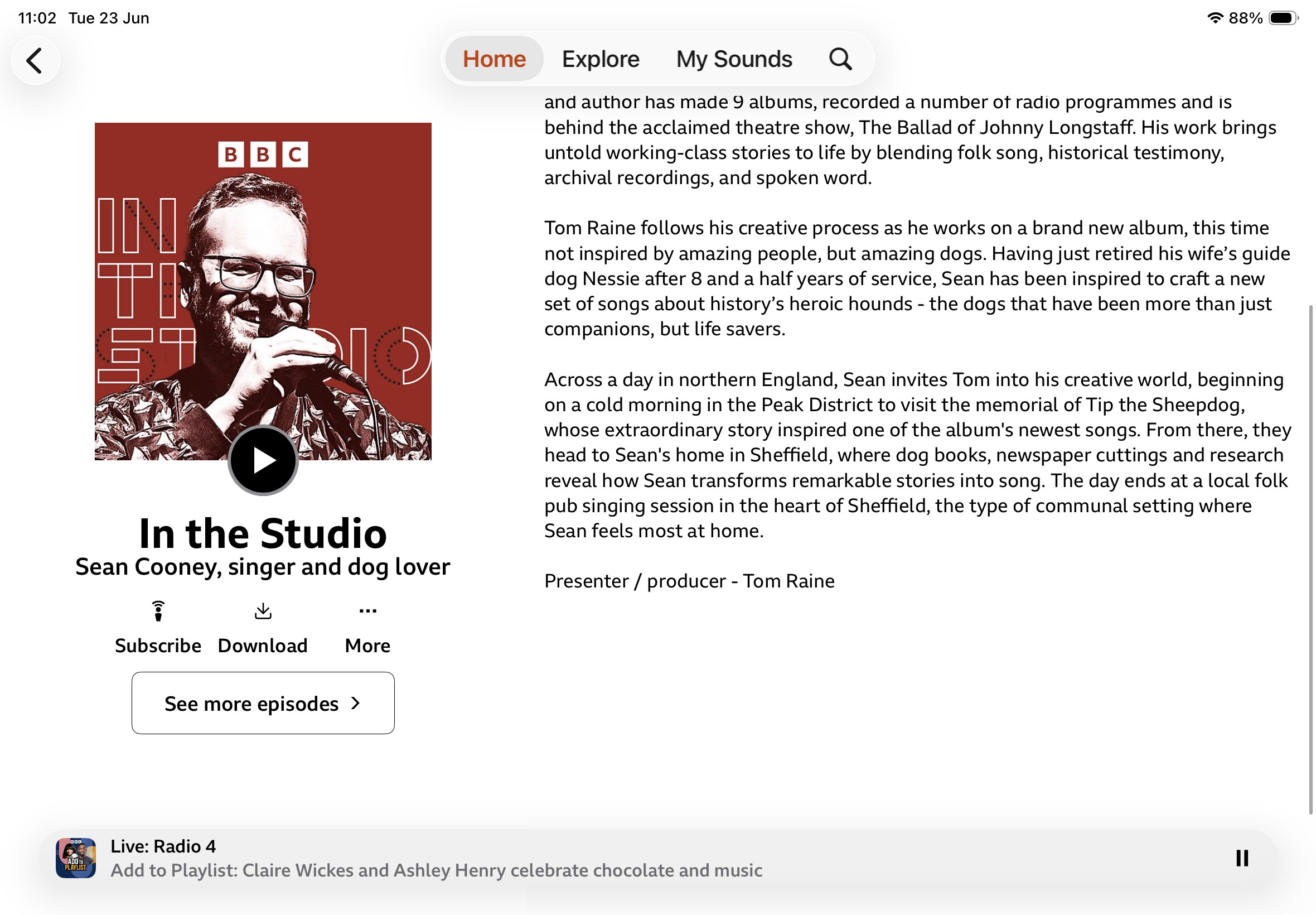This screenshot has height=915, width=1316.
Task: Tap the 88% battery percentage
Action: click(1246, 18)
